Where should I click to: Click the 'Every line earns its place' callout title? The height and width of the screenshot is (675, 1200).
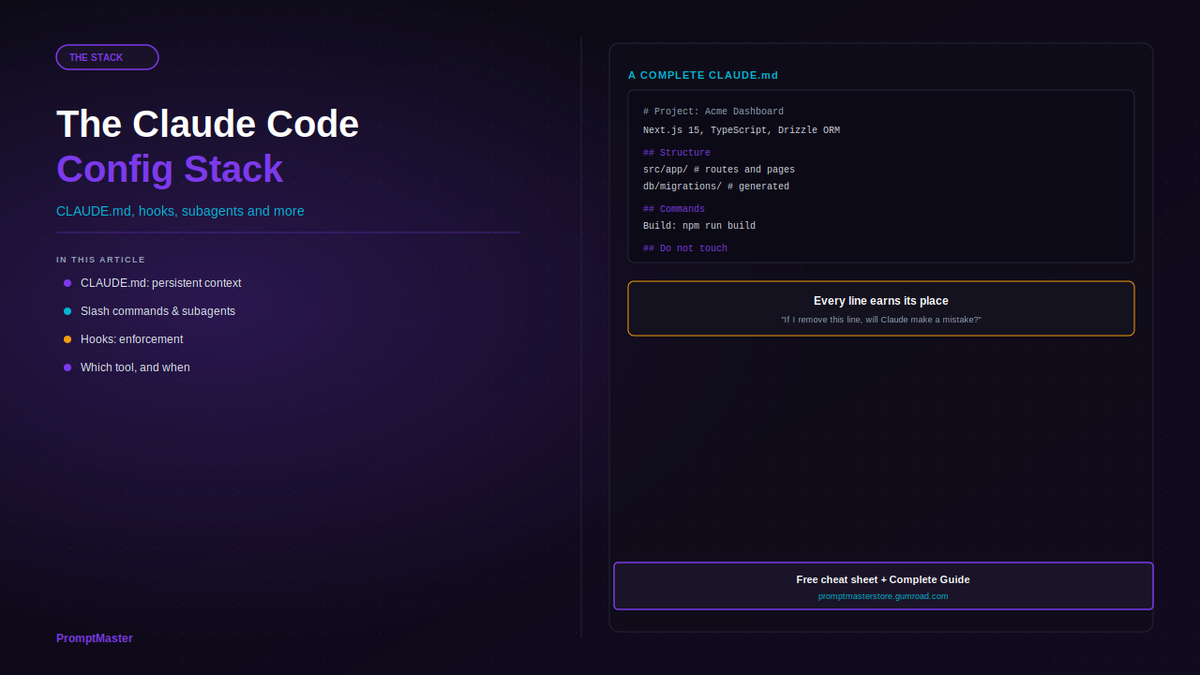[881, 301]
